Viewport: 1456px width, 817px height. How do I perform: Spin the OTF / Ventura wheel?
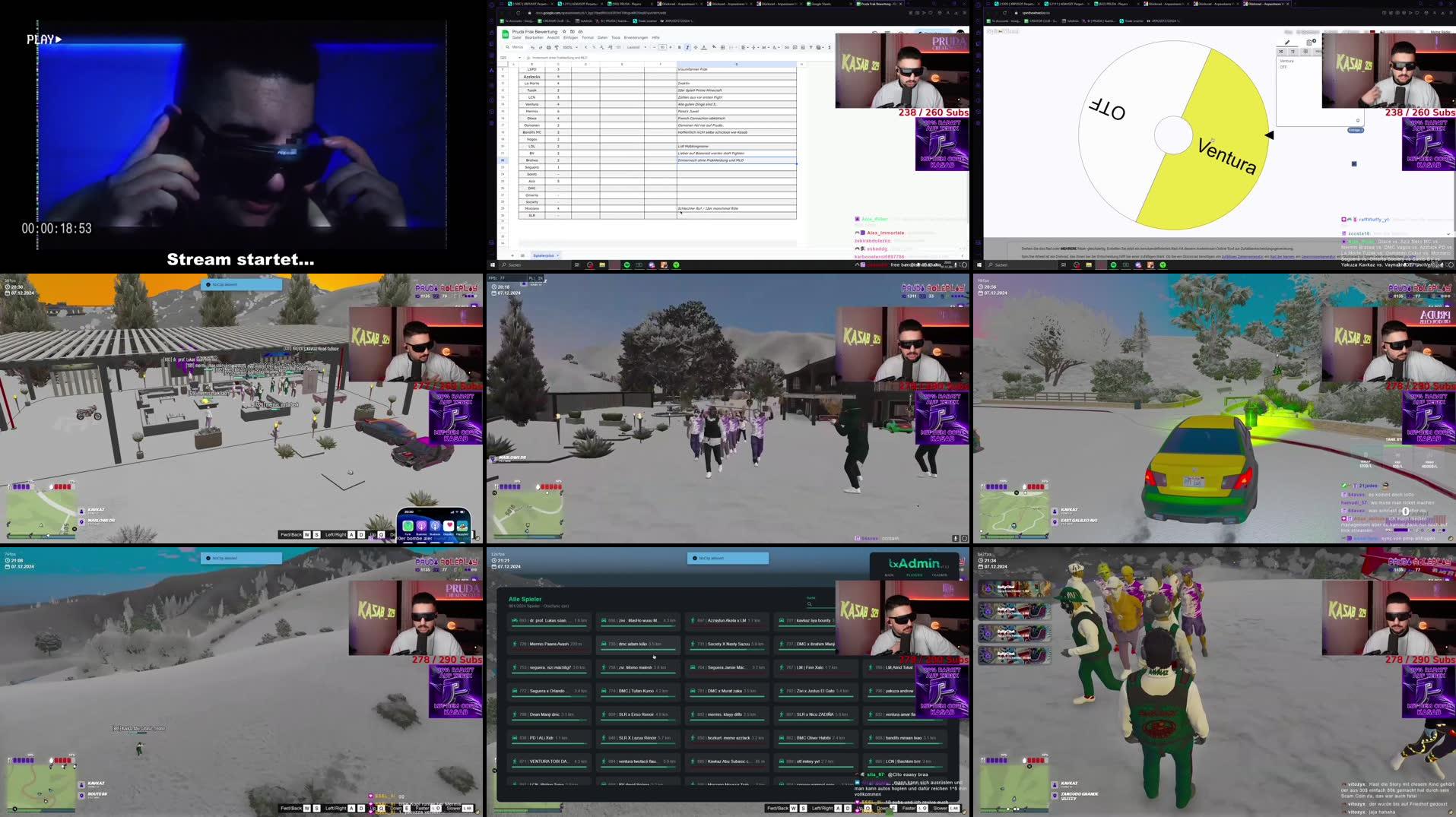(1173, 135)
